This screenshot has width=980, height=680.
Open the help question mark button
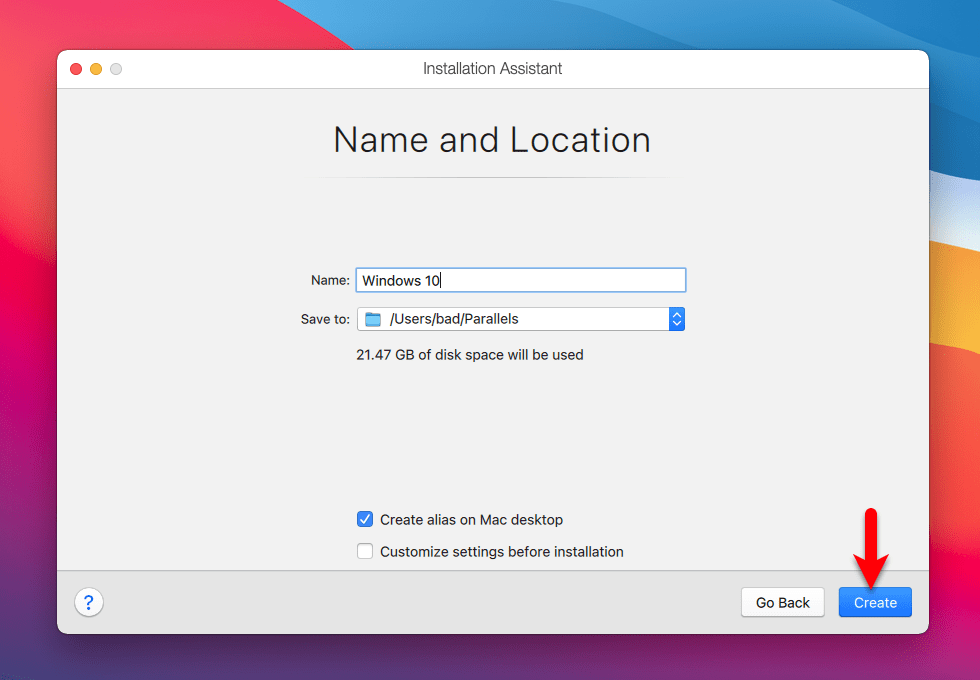tap(89, 602)
